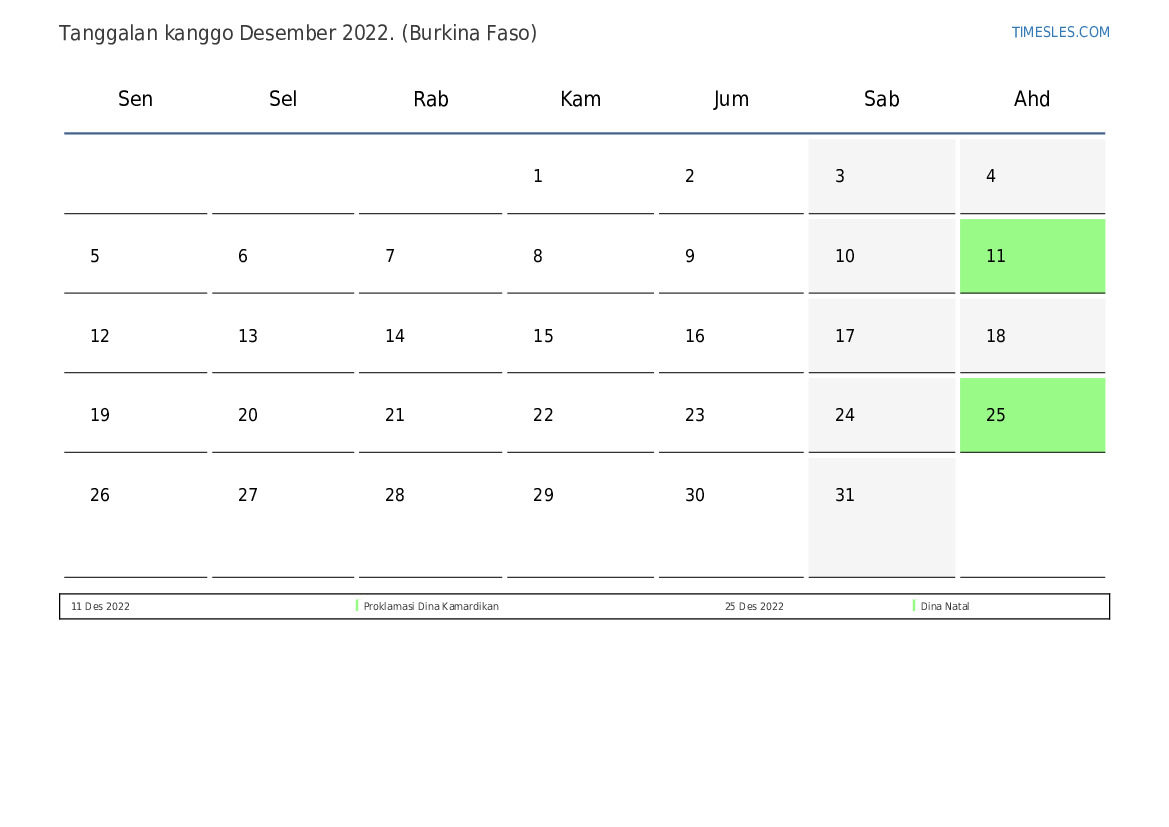
Task: Click the 25 Des 2022 legend date
Action: [x=754, y=607]
